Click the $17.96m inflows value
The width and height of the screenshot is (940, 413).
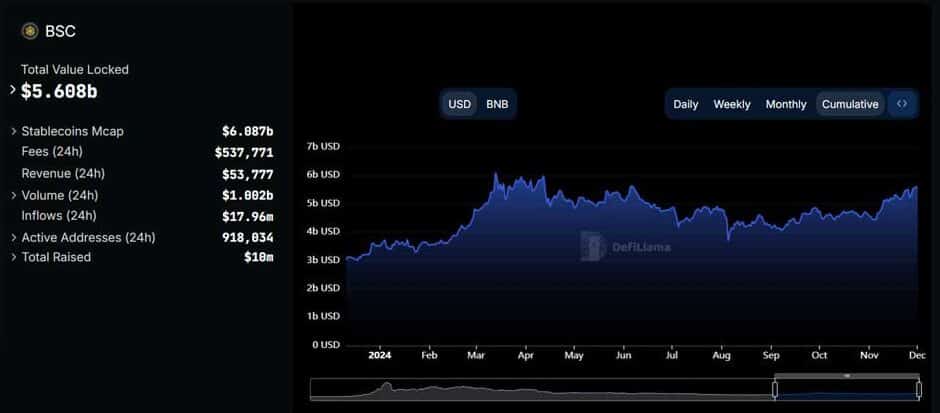(x=248, y=216)
